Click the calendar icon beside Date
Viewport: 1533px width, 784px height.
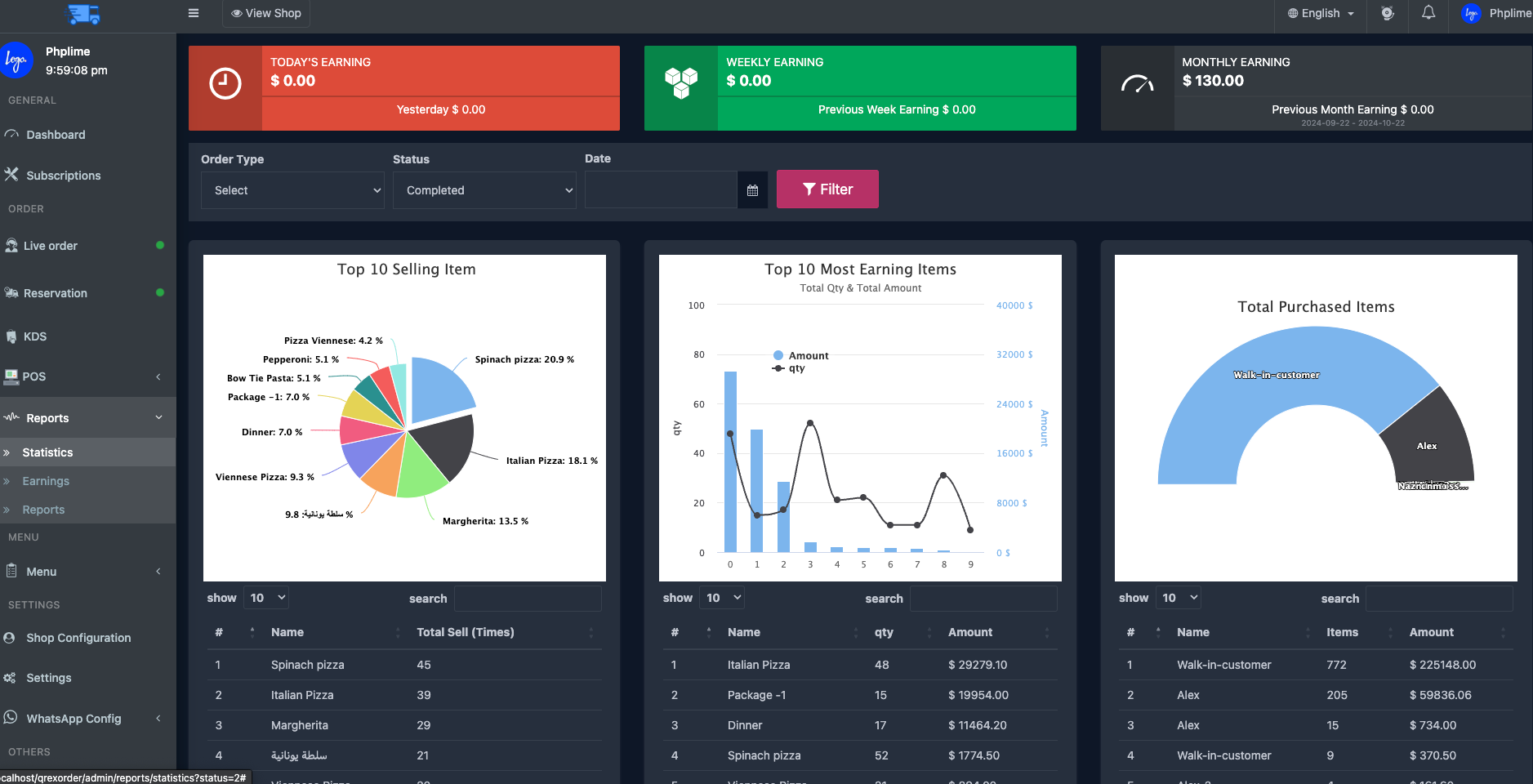pos(752,190)
